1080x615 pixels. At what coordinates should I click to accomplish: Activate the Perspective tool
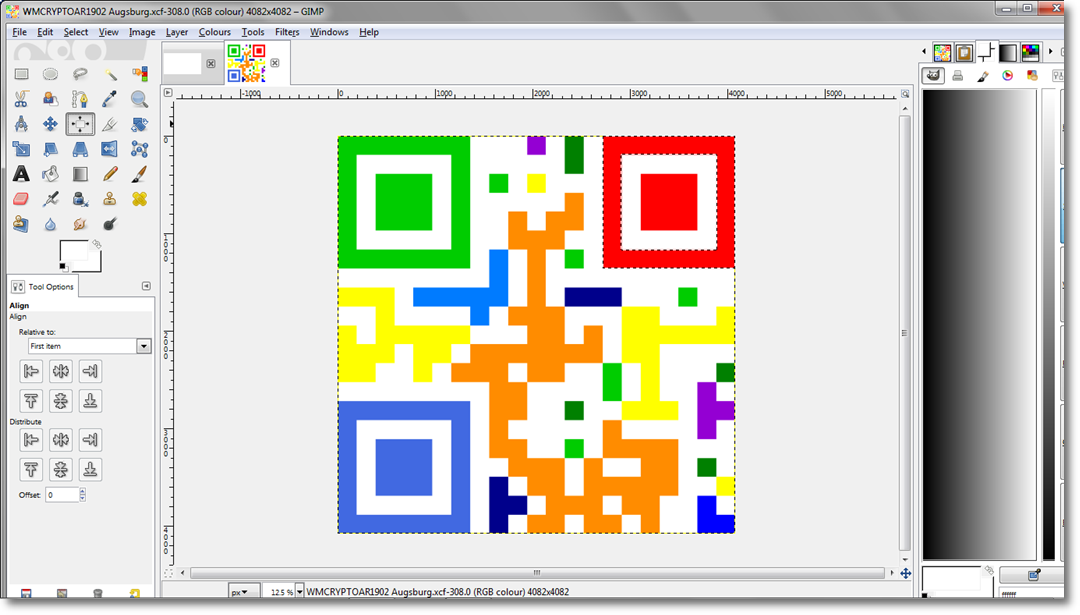point(80,149)
